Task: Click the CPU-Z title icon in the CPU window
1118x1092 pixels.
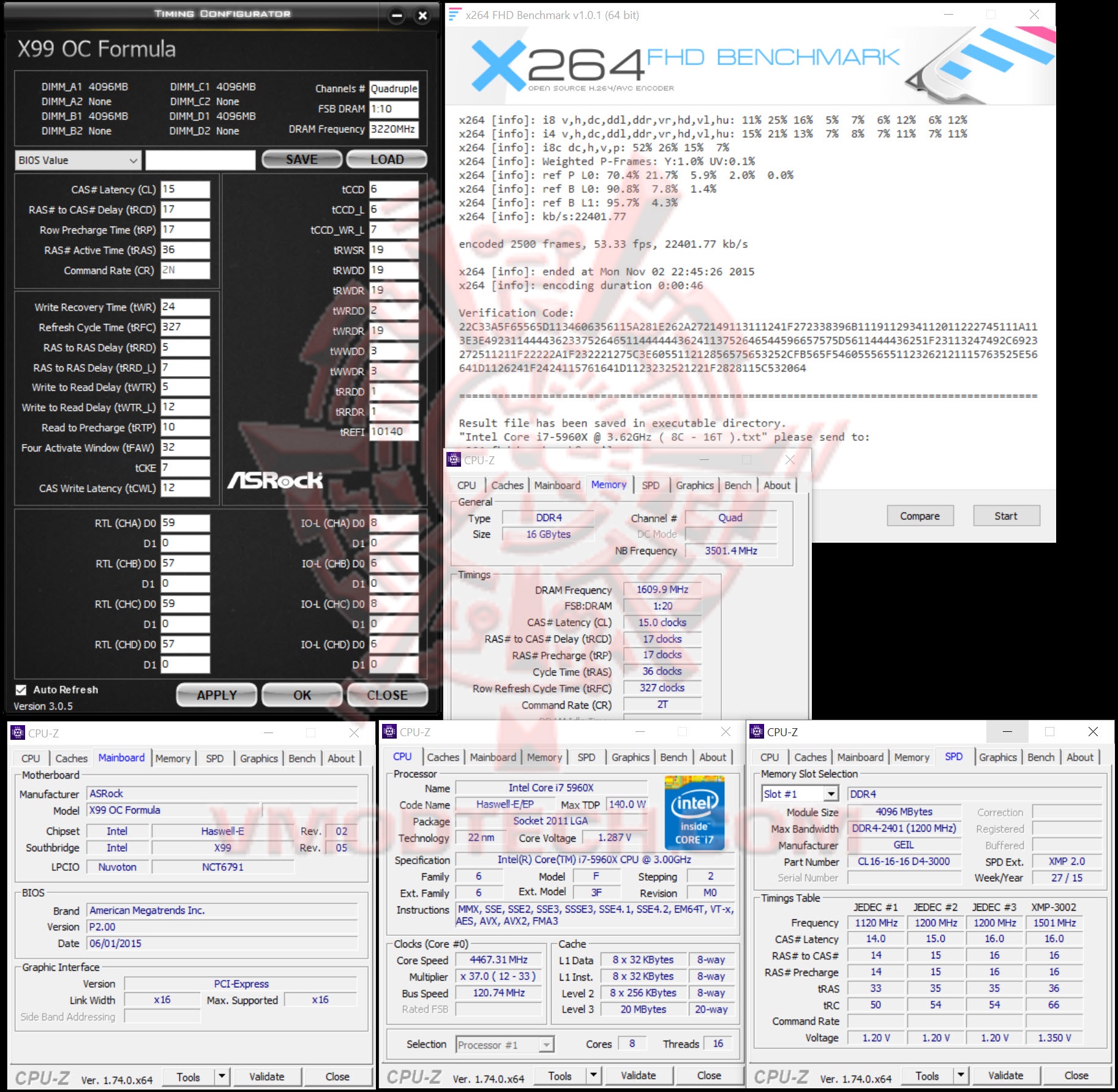Action: (389, 731)
